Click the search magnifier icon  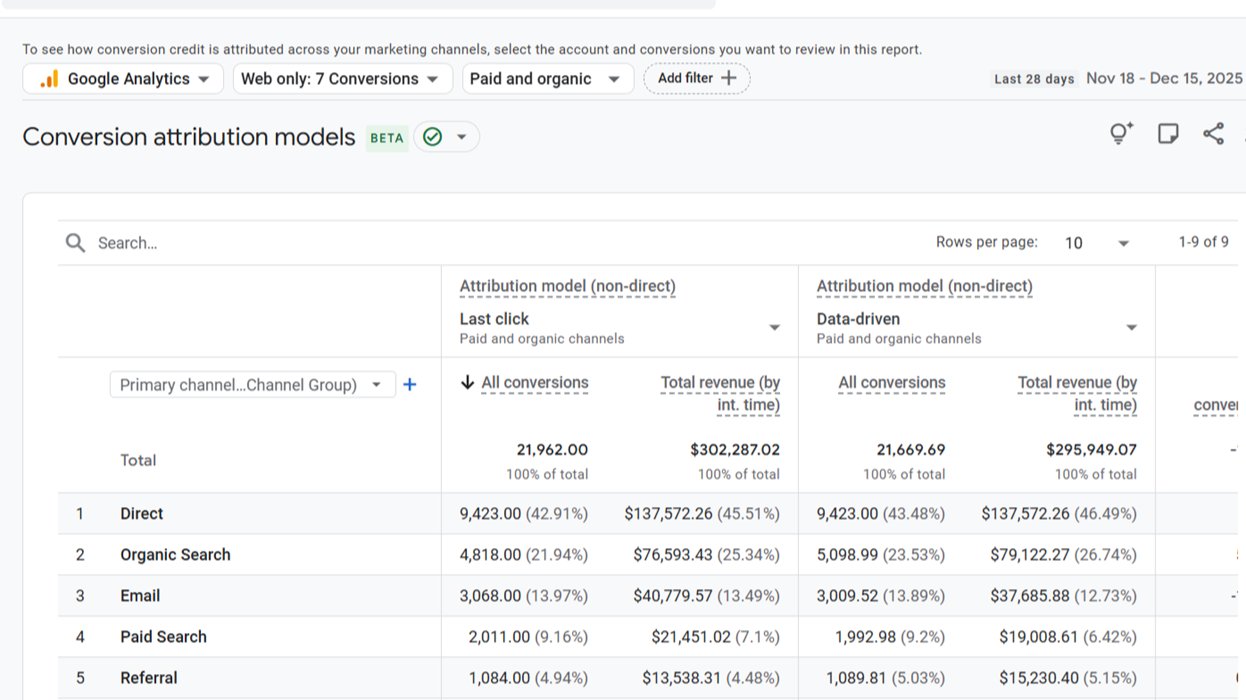75,242
